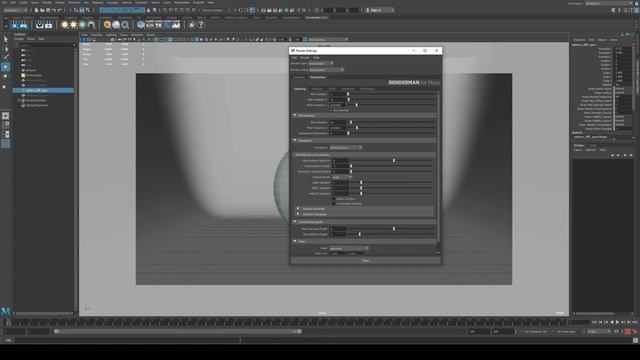Open the Sample Mode dropdown
Viewport: 640px width, 360px height.
coord(342,177)
